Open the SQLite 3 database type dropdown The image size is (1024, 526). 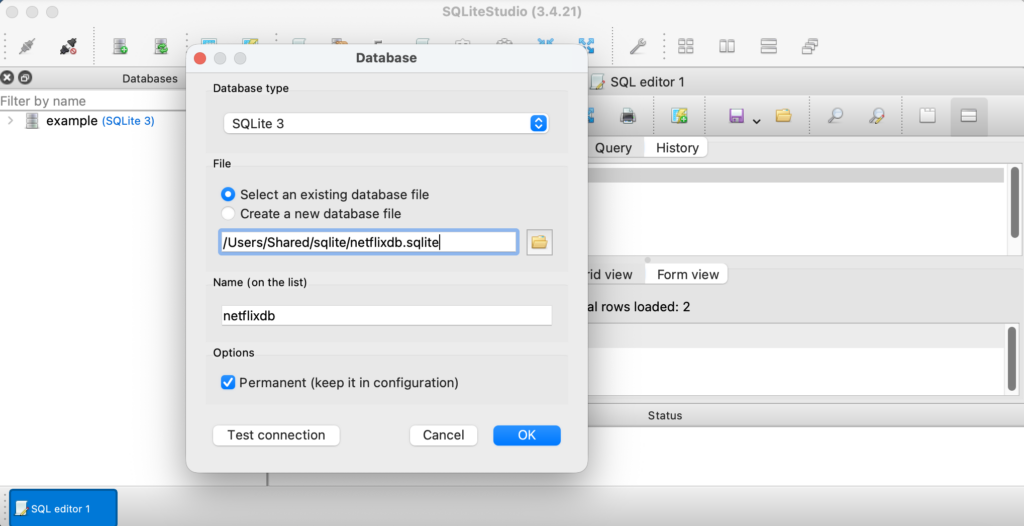click(x=386, y=123)
